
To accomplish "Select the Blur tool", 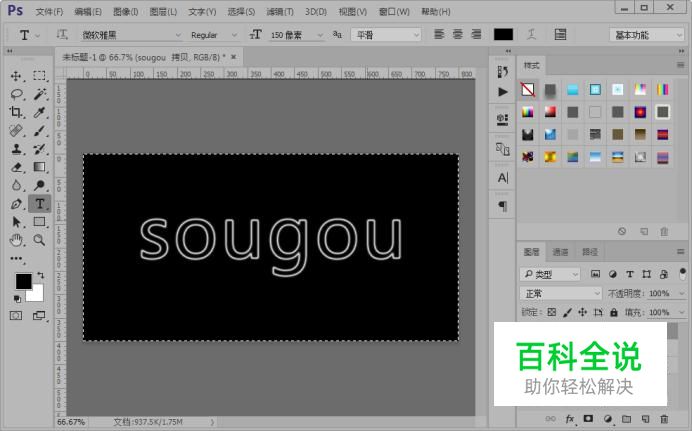I will [x=16, y=185].
